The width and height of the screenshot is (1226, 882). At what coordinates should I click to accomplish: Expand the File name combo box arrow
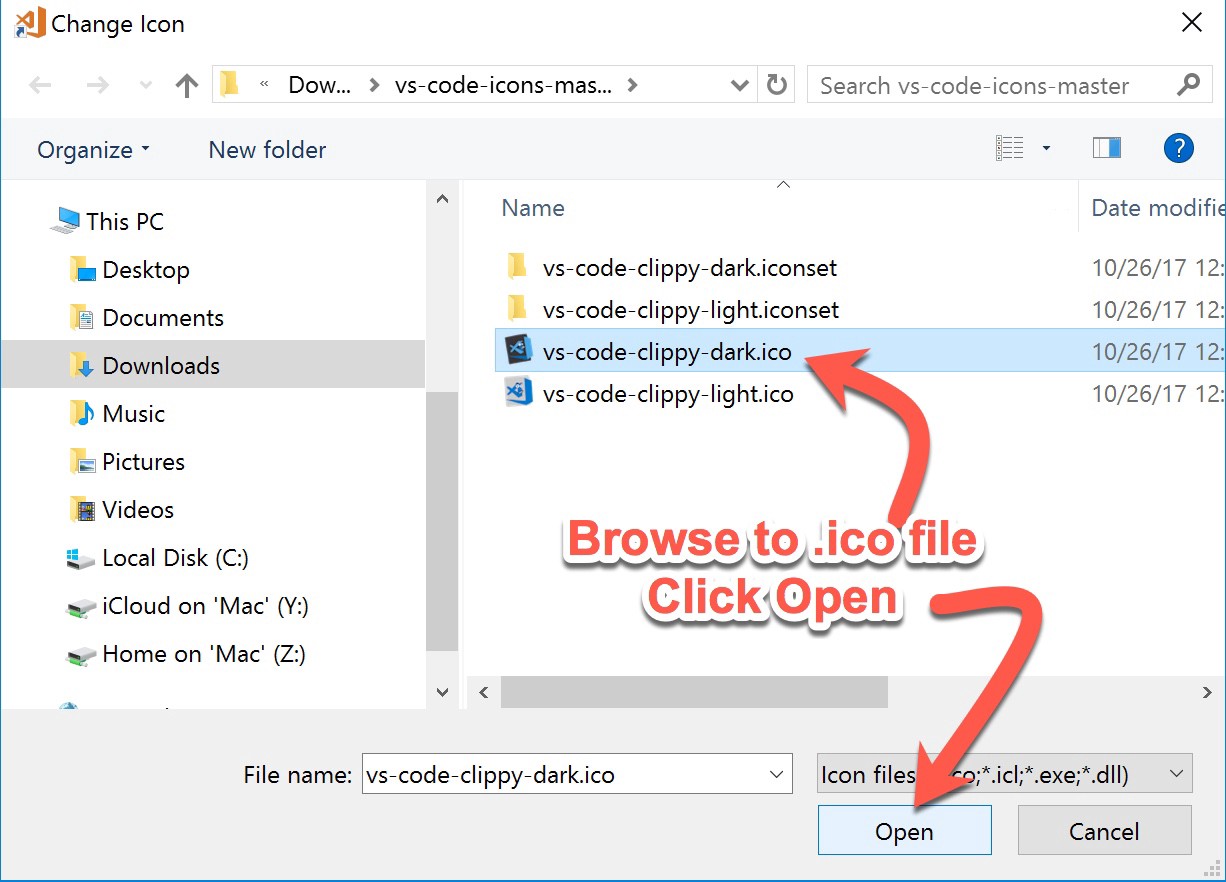pos(777,773)
